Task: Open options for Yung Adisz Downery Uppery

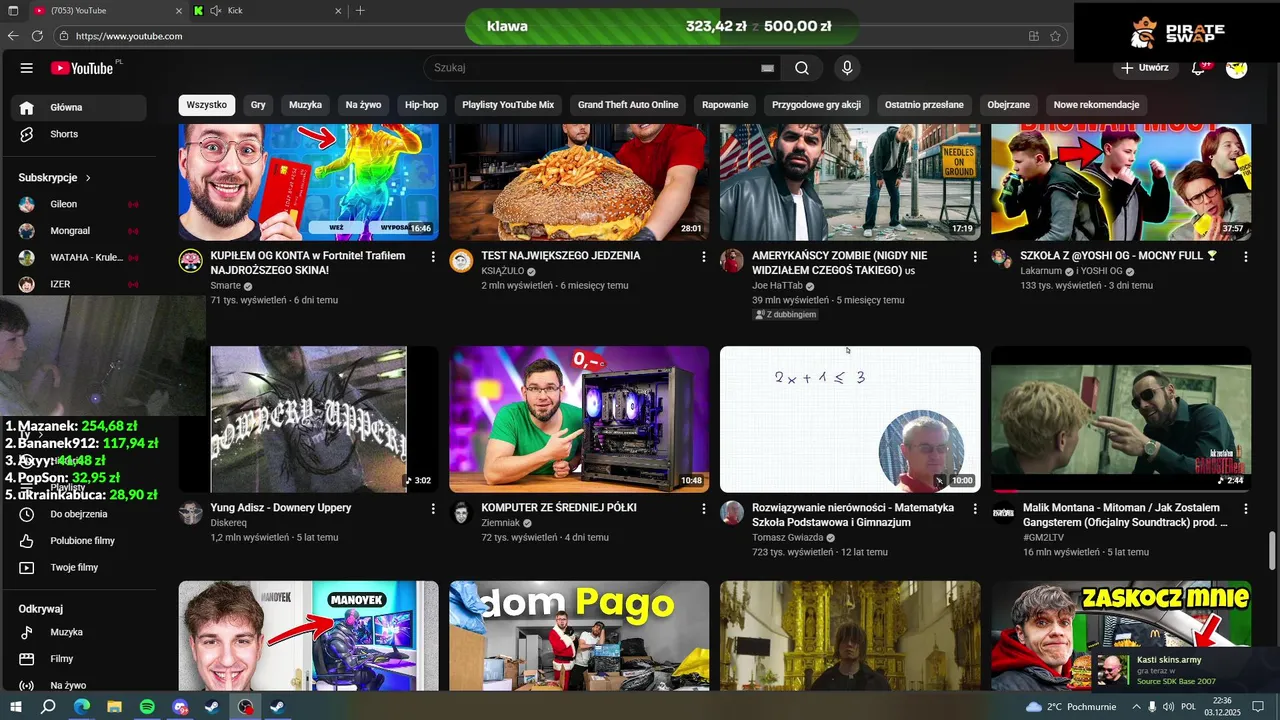Action: 433,509
